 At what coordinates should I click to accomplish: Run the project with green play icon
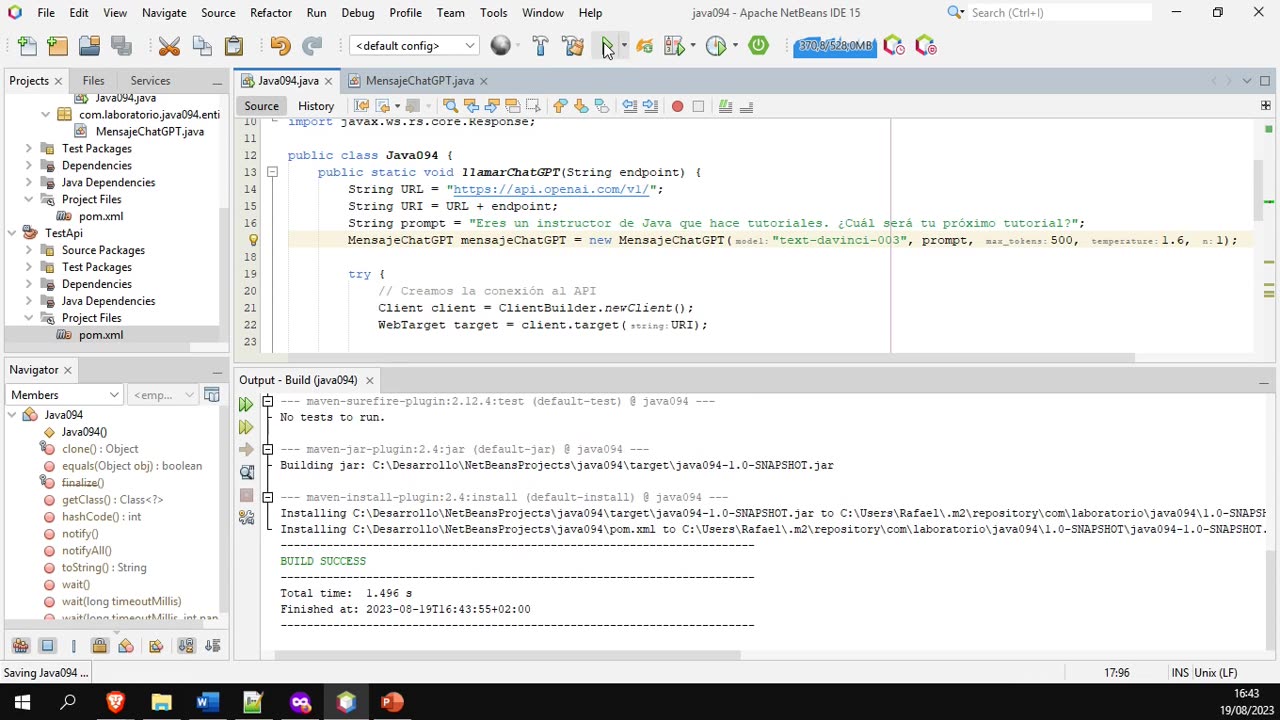tap(606, 46)
